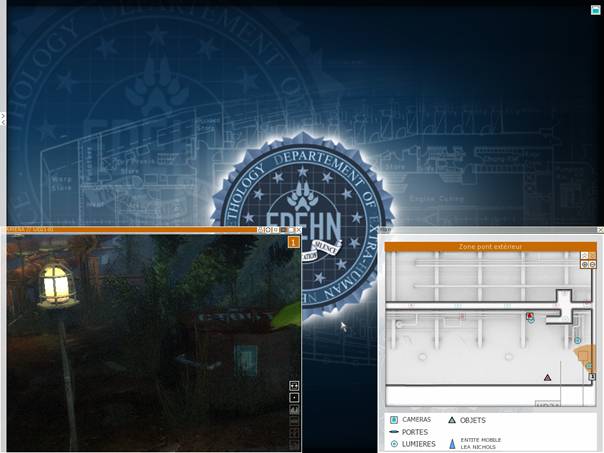The image size is (604, 453).
Task: Select the dark triangle object on the map
Action: [x=547, y=378]
